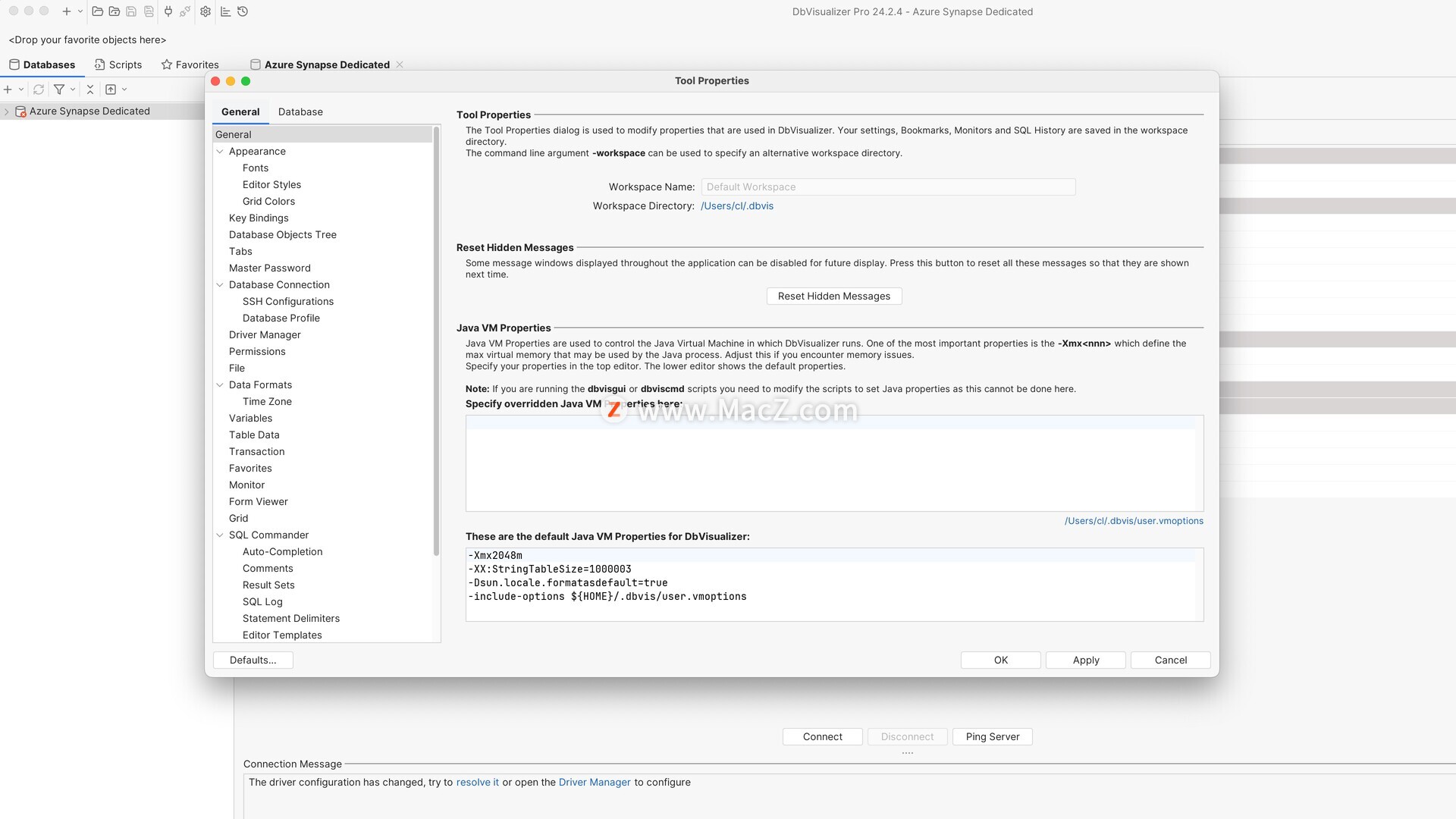The height and width of the screenshot is (819, 1456).
Task: Collapse the Database Connection category
Action: [x=220, y=285]
